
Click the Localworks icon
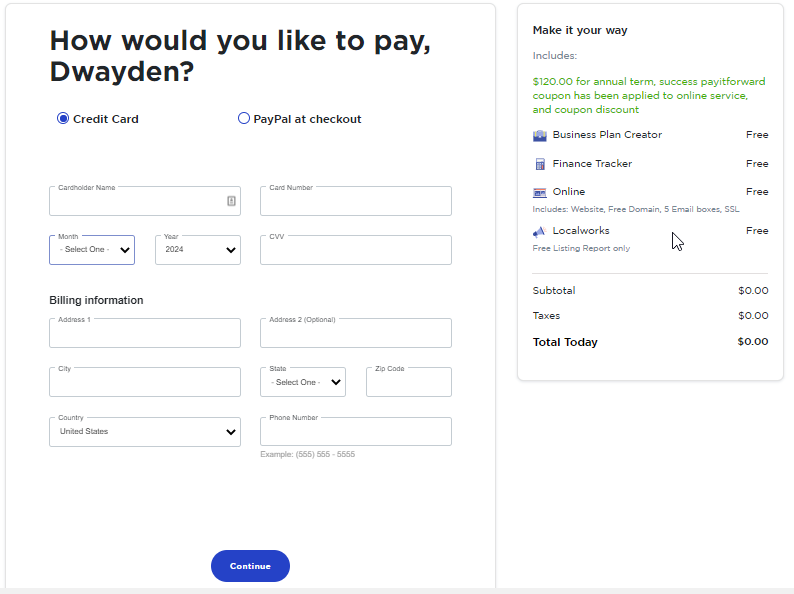point(540,231)
